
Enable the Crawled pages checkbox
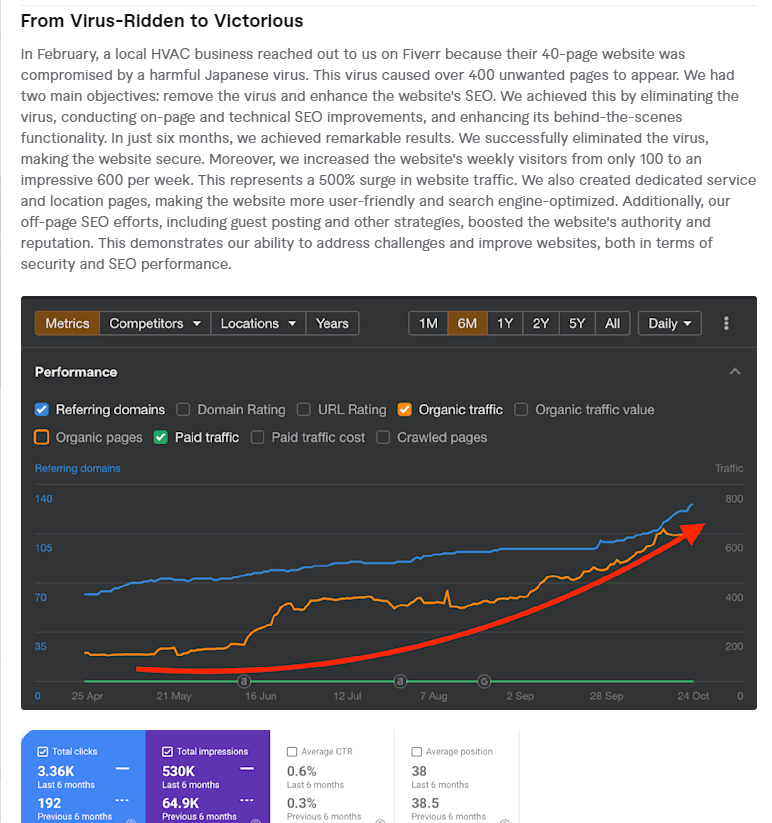(384, 438)
